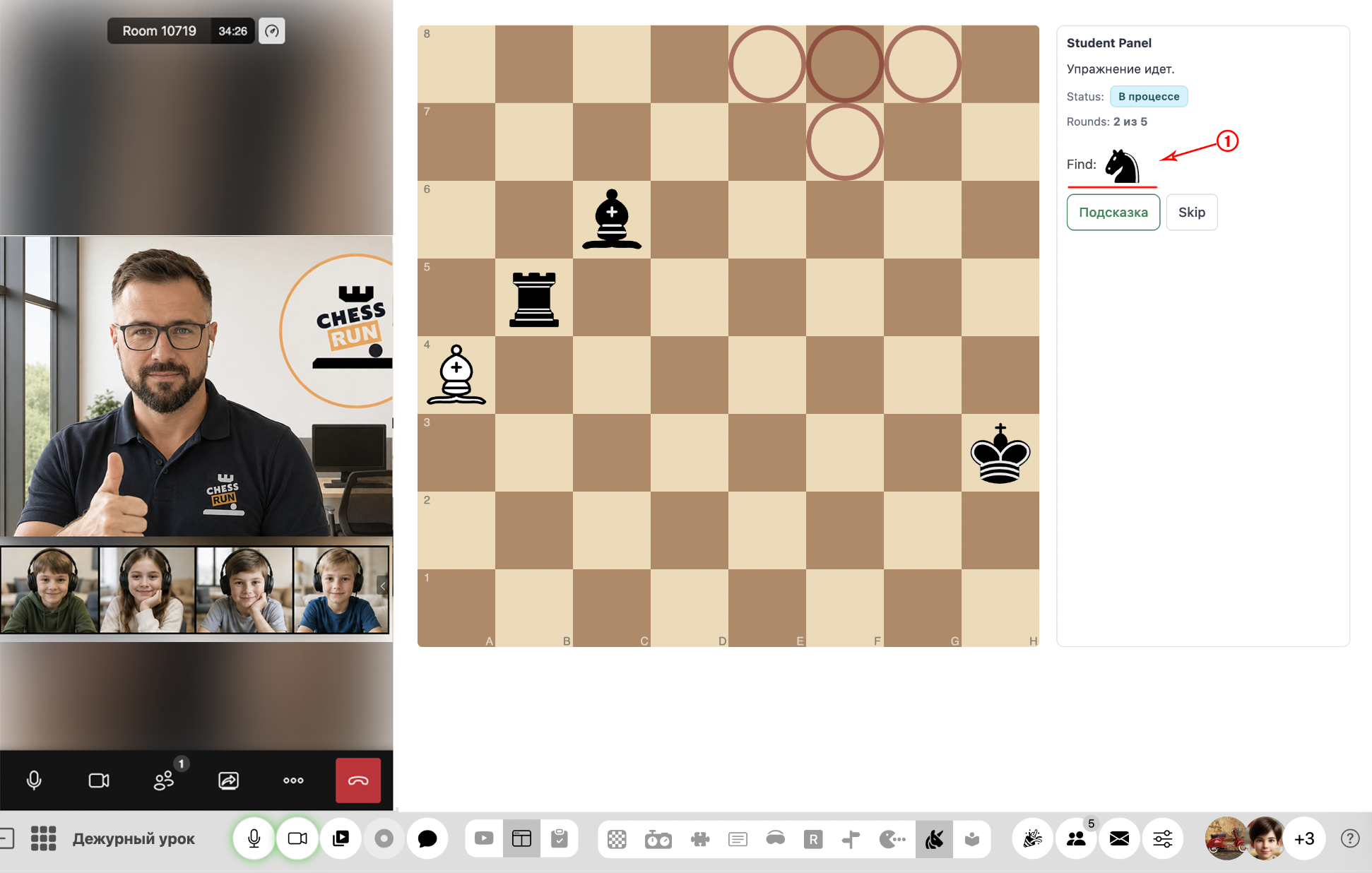This screenshot has height=873, width=1372.
Task: Open the R tool icon
Action: tap(813, 838)
